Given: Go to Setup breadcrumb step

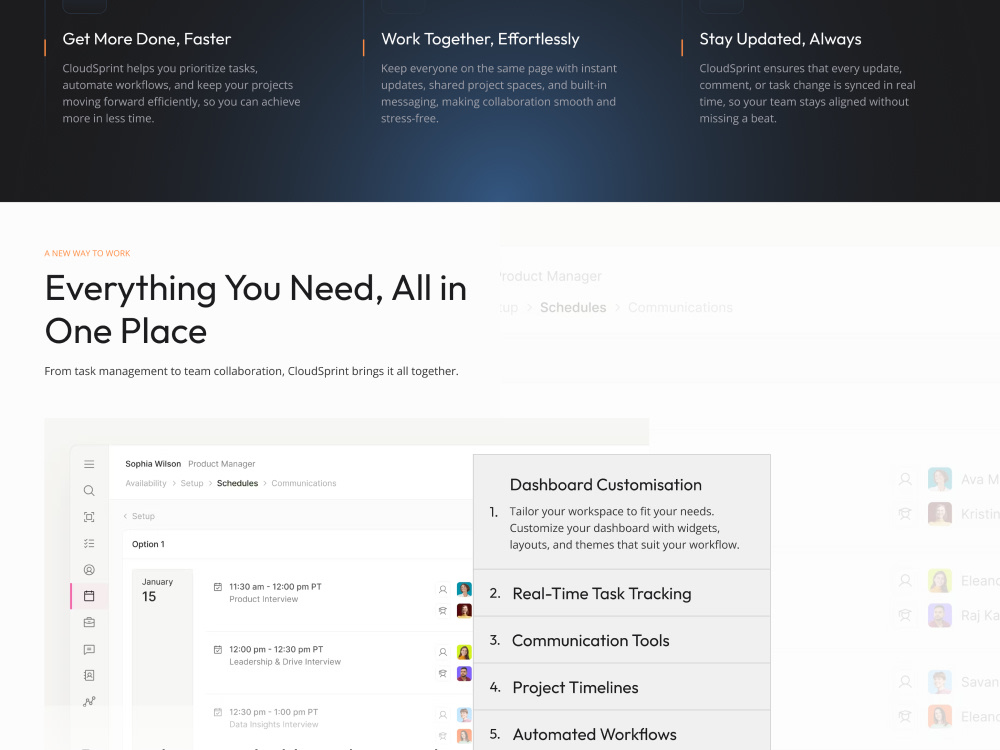Looking at the screenshot, I should click(191, 483).
